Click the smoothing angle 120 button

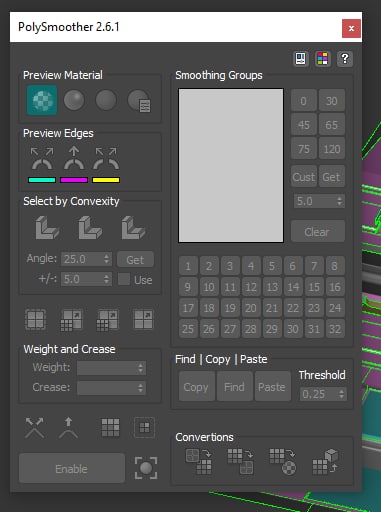332,149
